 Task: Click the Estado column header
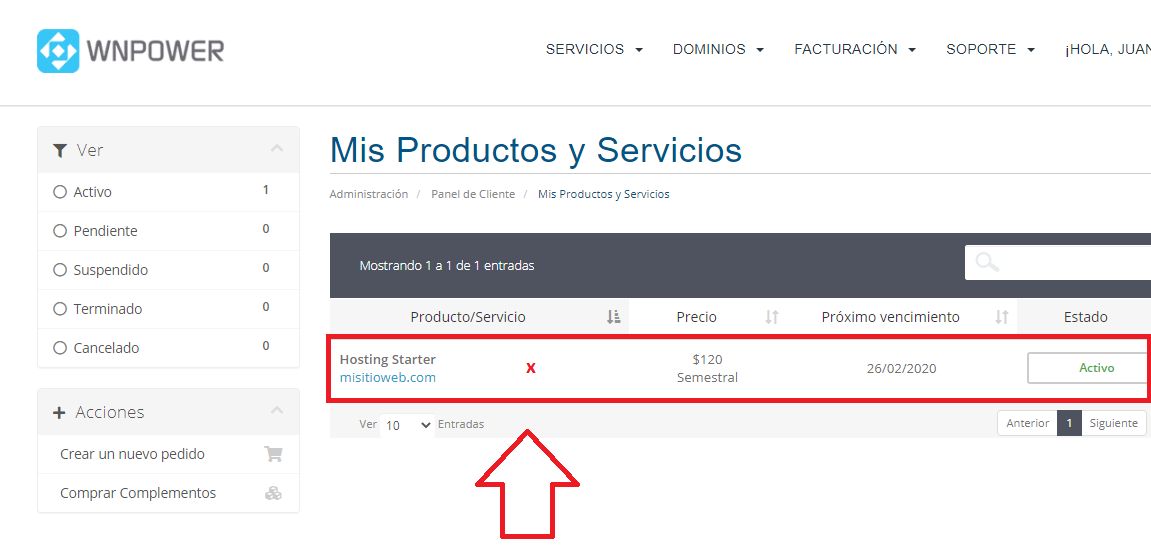(1085, 317)
